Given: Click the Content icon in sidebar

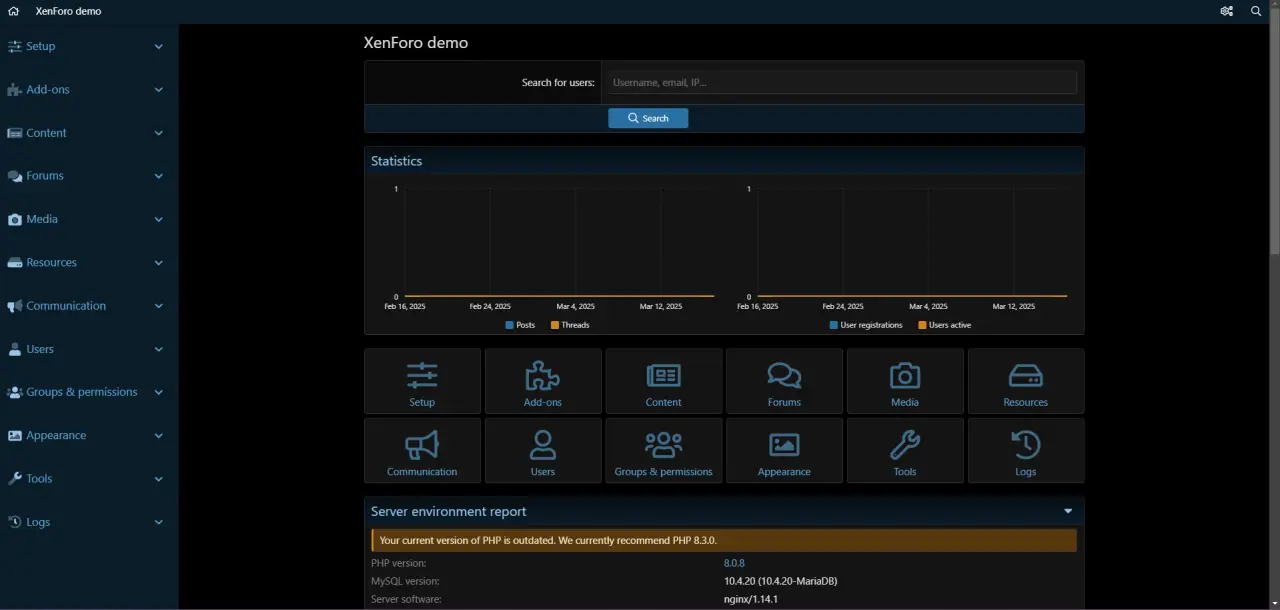Looking at the screenshot, I should 14,133.
